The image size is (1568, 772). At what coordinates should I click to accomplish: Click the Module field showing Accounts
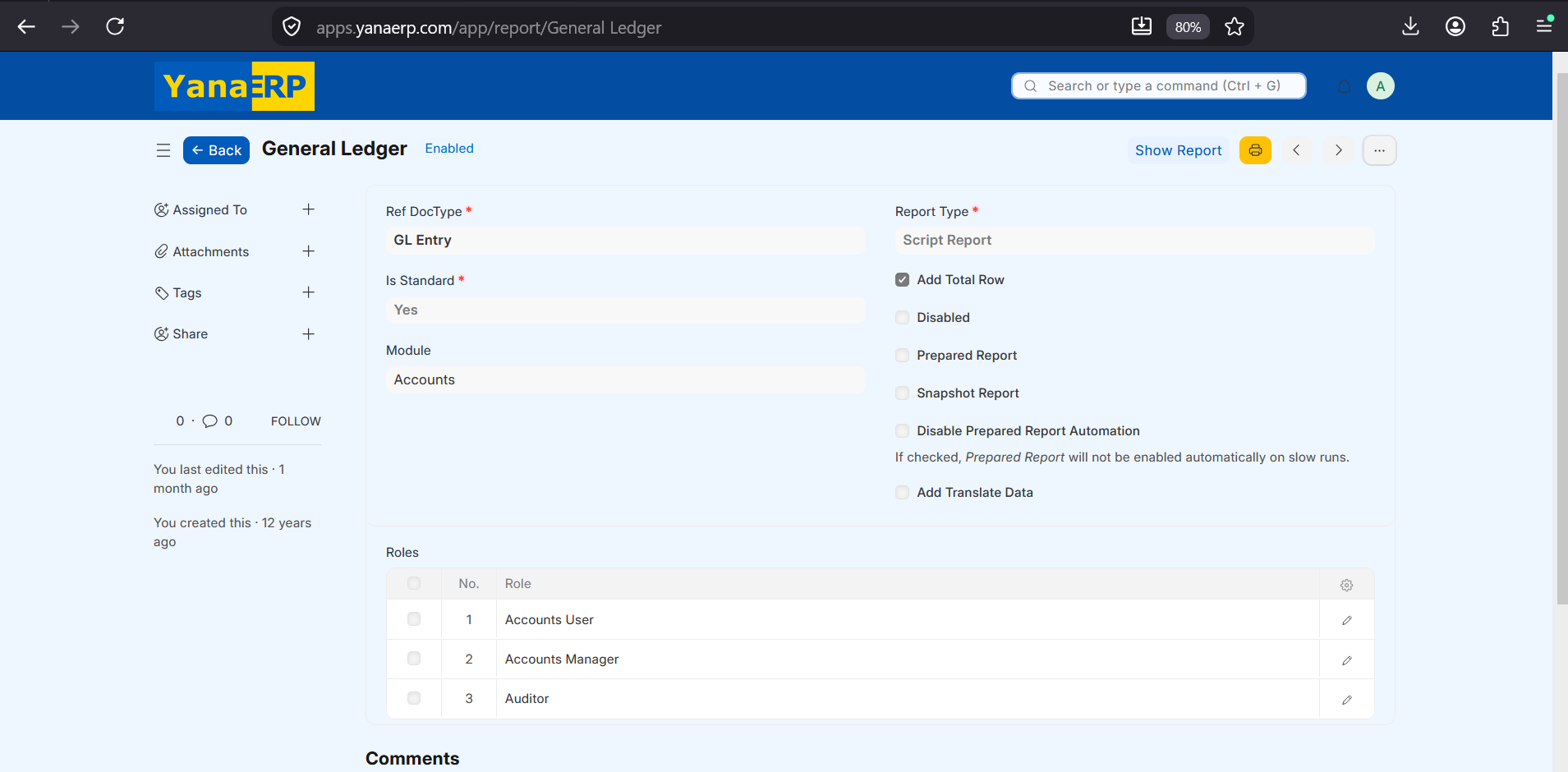click(625, 379)
